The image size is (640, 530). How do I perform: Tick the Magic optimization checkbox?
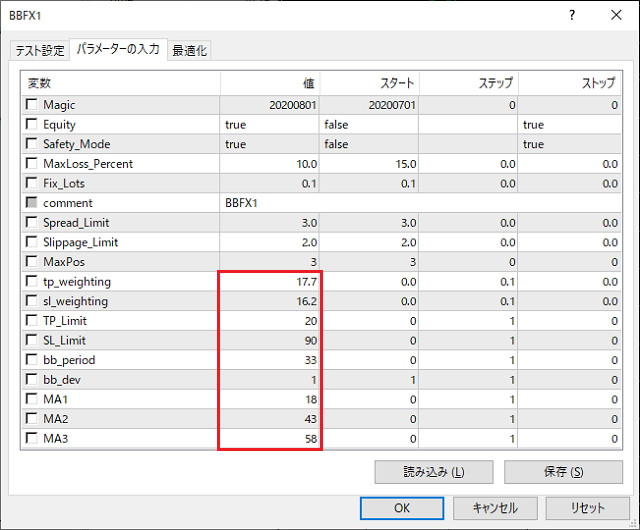(x=31, y=104)
